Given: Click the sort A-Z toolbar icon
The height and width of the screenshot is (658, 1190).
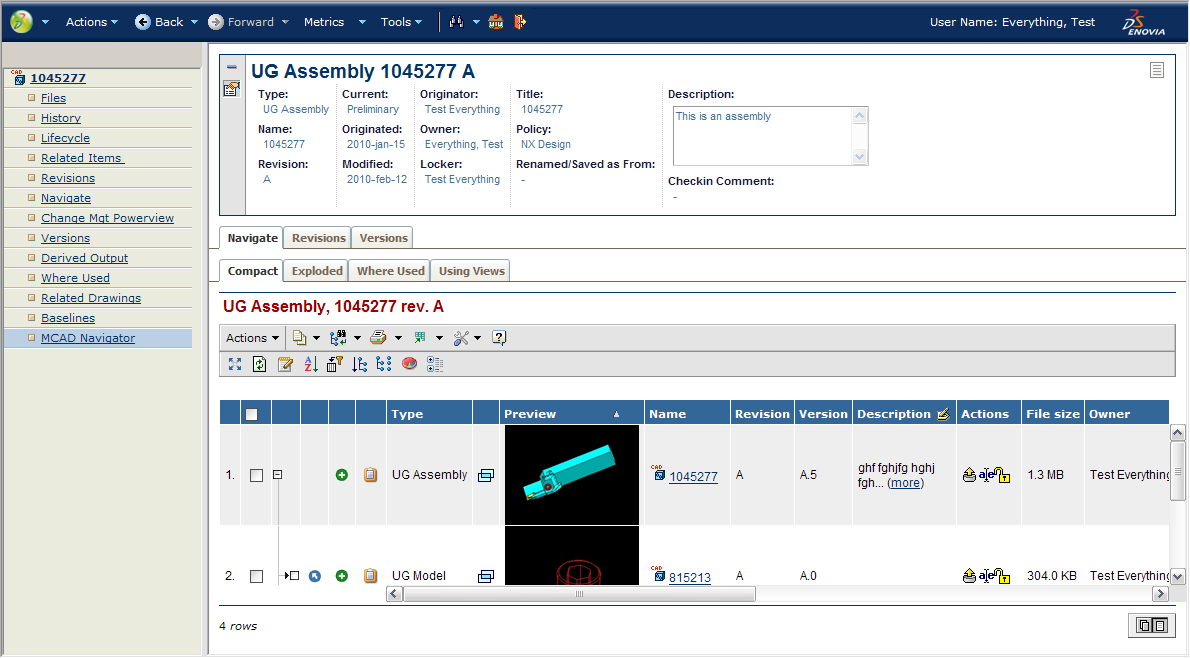Looking at the screenshot, I should pyautogui.click(x=310, y=364).
